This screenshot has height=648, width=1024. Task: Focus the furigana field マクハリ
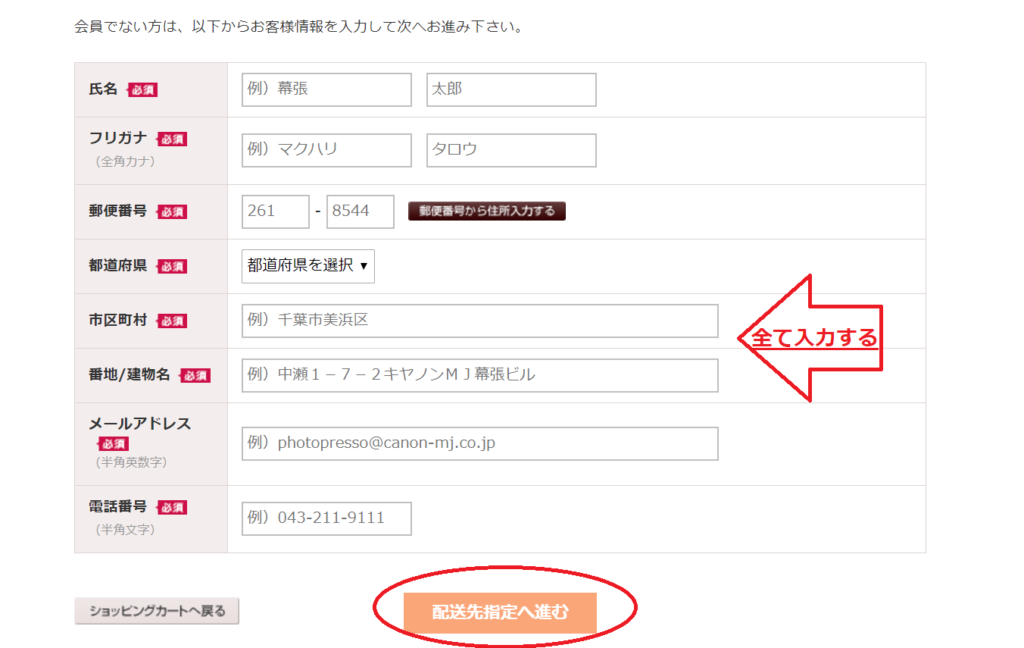(x=327, y=150)
